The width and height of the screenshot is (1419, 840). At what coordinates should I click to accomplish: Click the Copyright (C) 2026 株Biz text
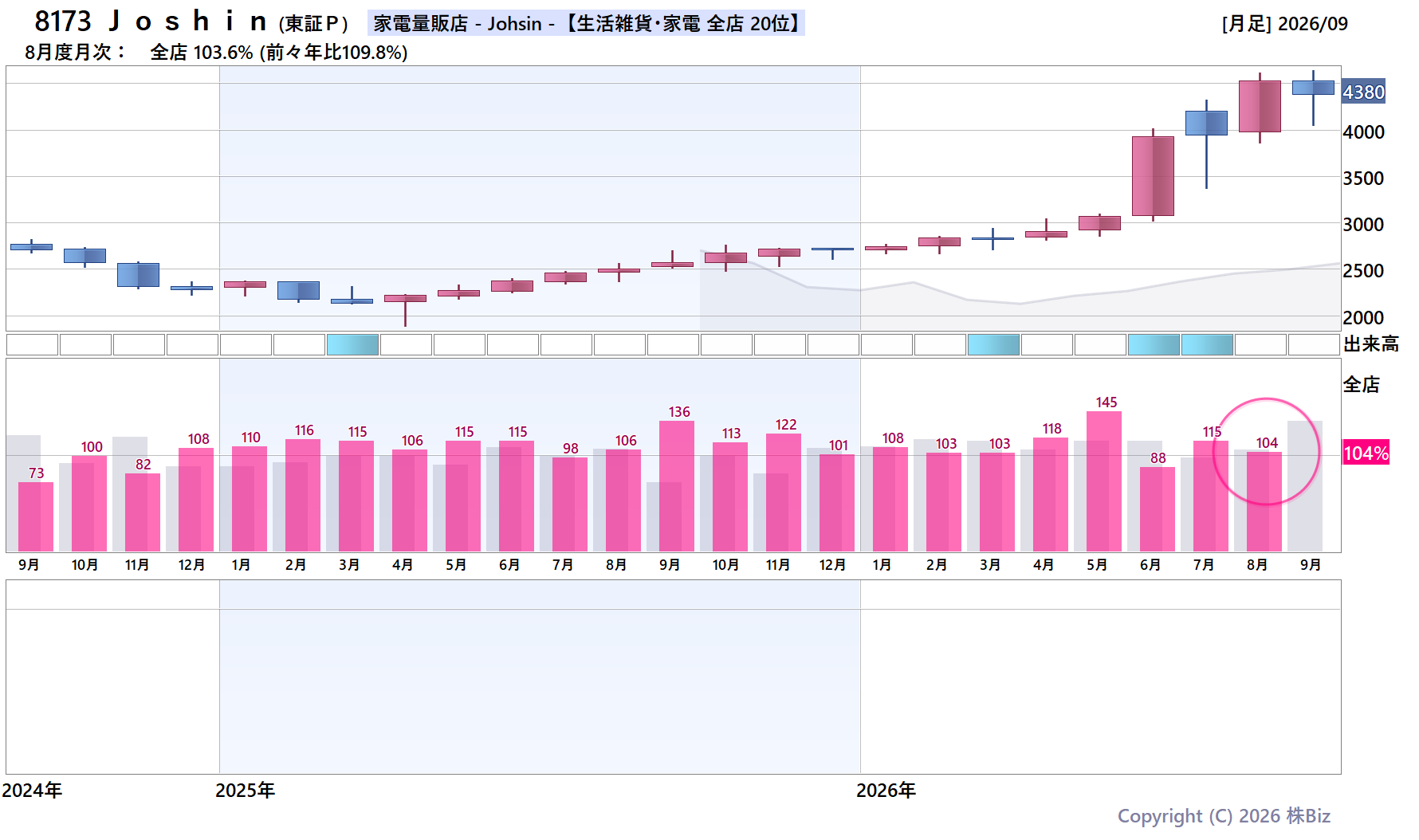point(1224,816)
